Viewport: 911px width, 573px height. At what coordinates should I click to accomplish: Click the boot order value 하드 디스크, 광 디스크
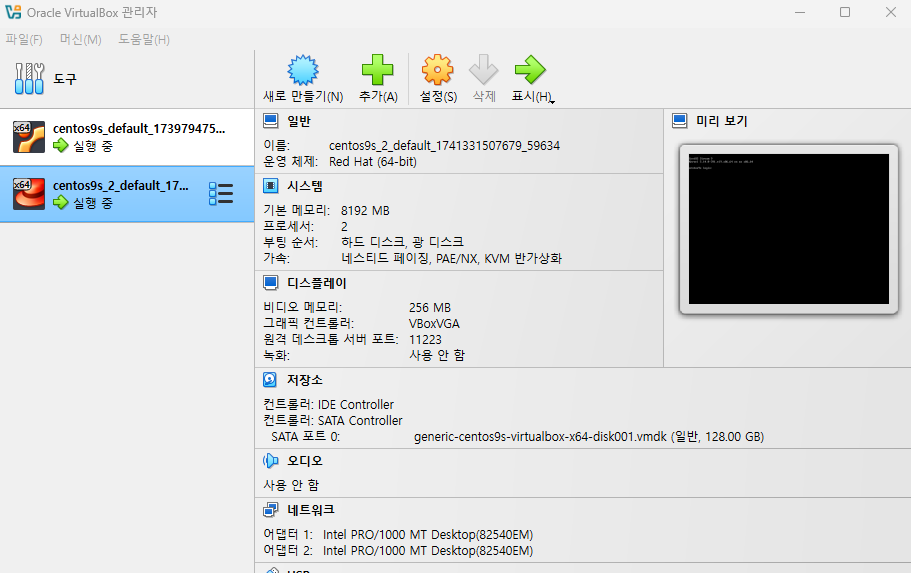[403, 242]
